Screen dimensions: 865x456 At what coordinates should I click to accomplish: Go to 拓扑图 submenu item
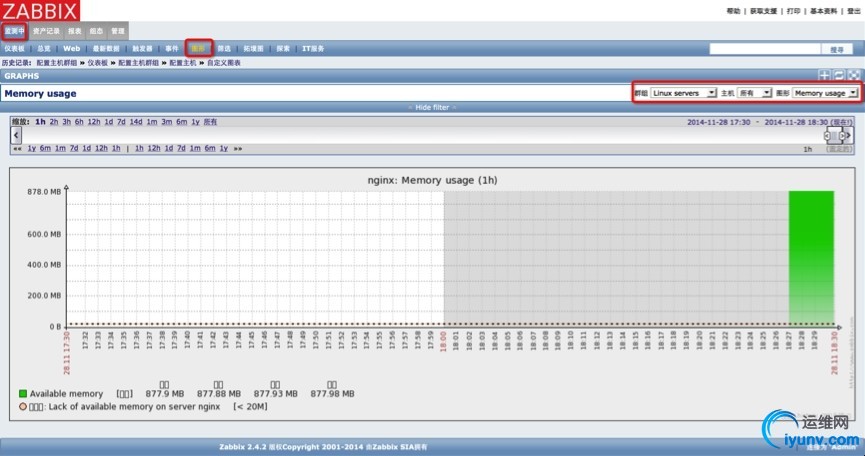[x=253, y=49]
